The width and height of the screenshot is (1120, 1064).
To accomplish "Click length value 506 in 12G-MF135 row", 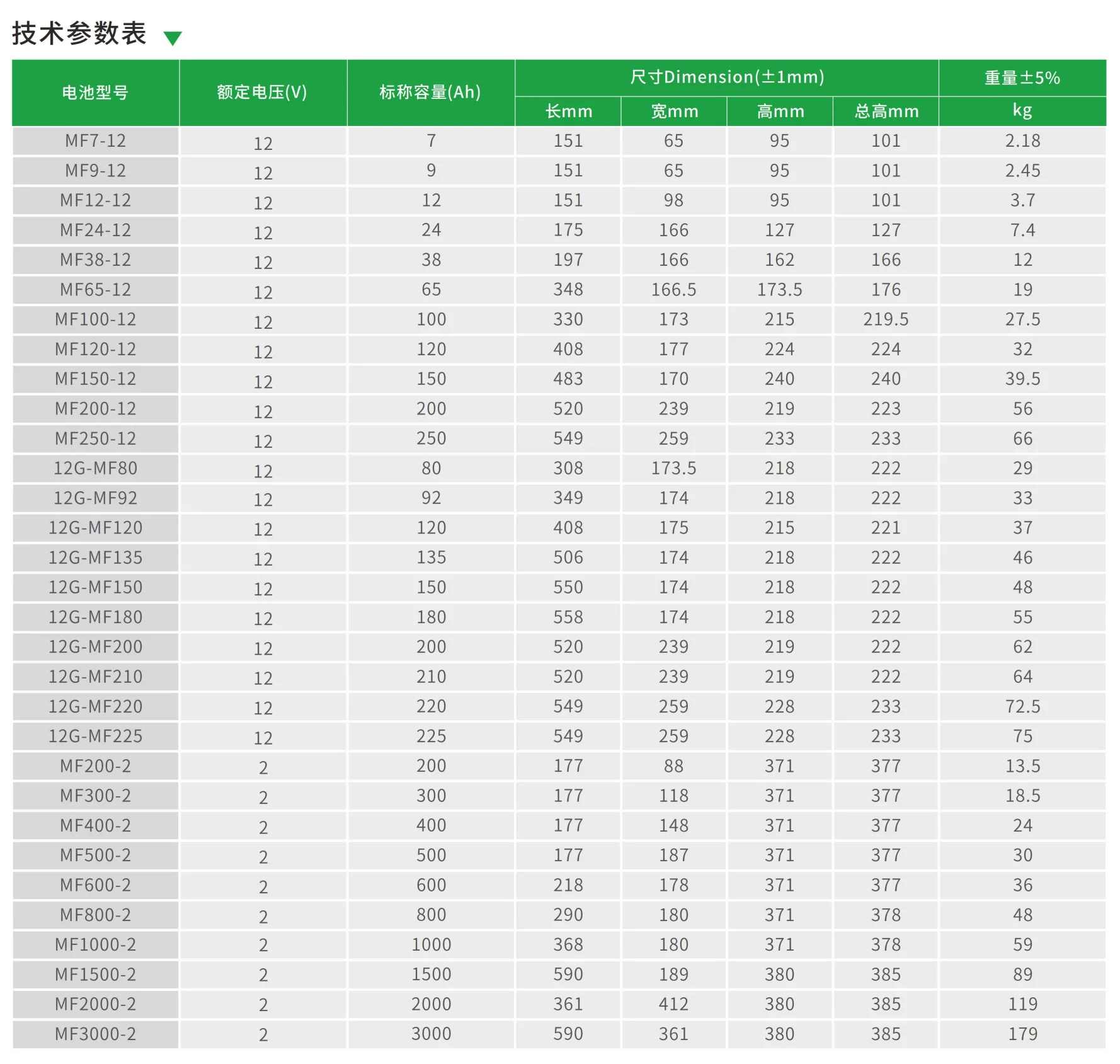I will (568, 558).
